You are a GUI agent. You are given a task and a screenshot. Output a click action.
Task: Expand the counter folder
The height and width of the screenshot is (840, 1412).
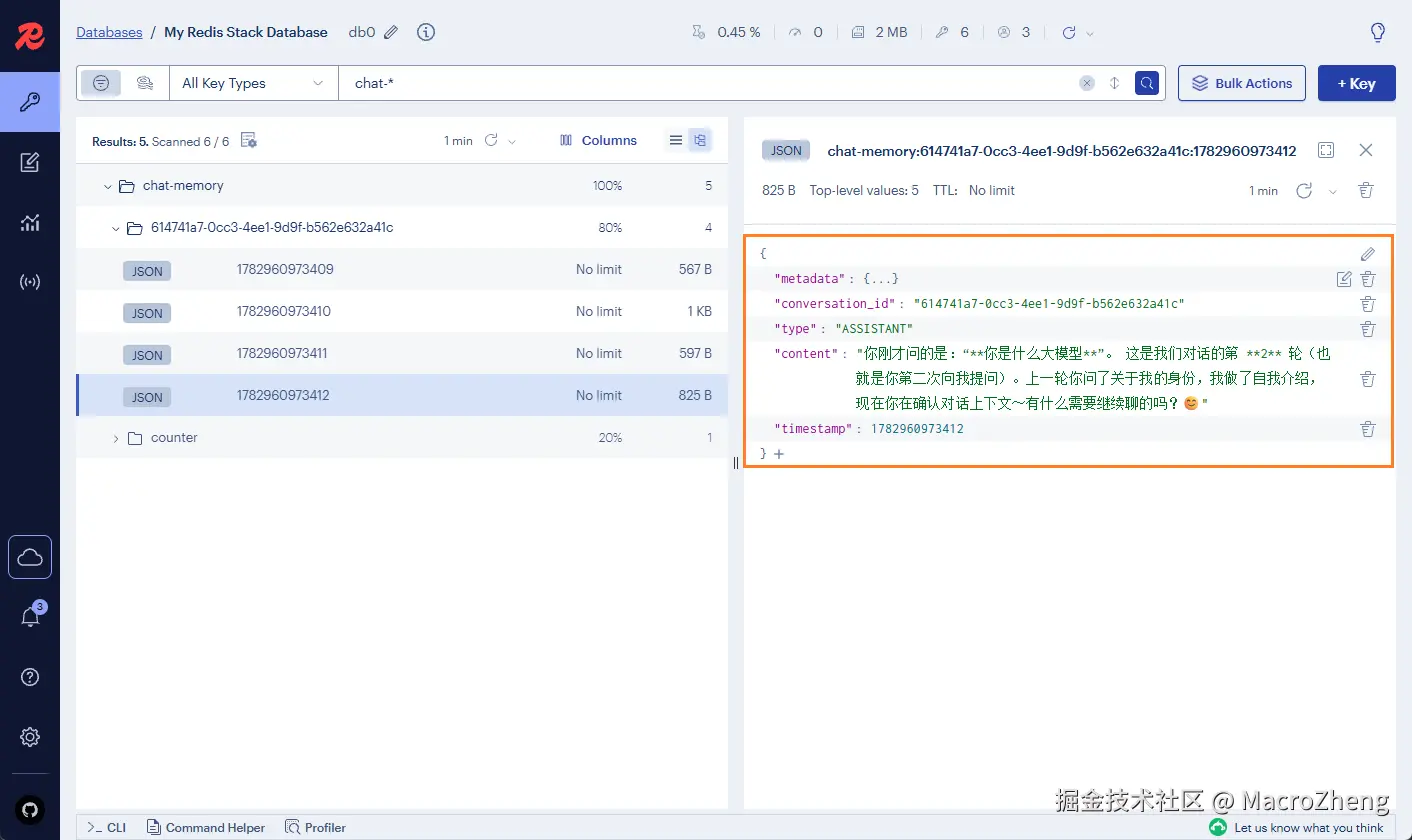(x=115, y=438)
